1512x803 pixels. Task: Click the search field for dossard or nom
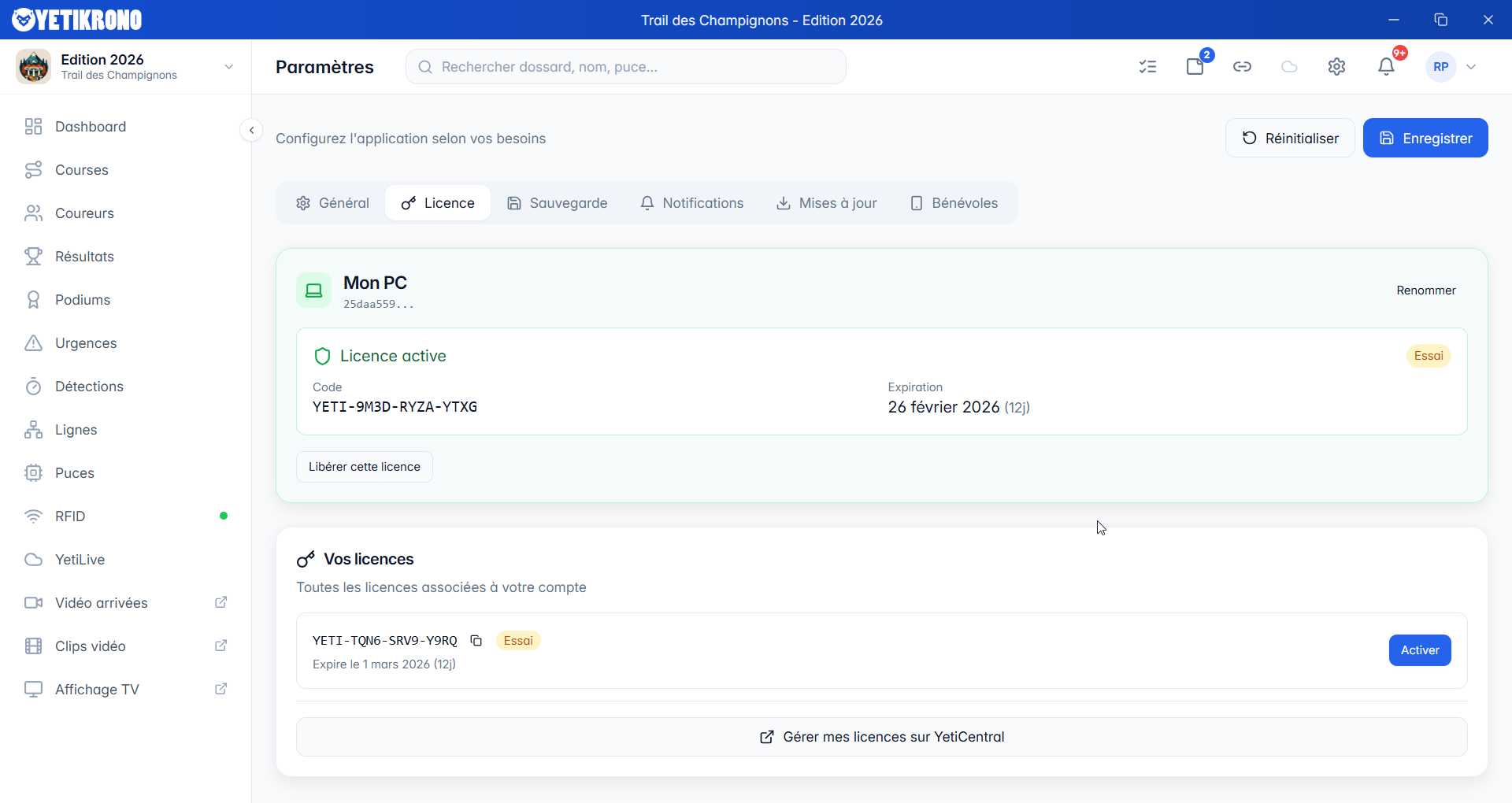click(x=626, y=67)
